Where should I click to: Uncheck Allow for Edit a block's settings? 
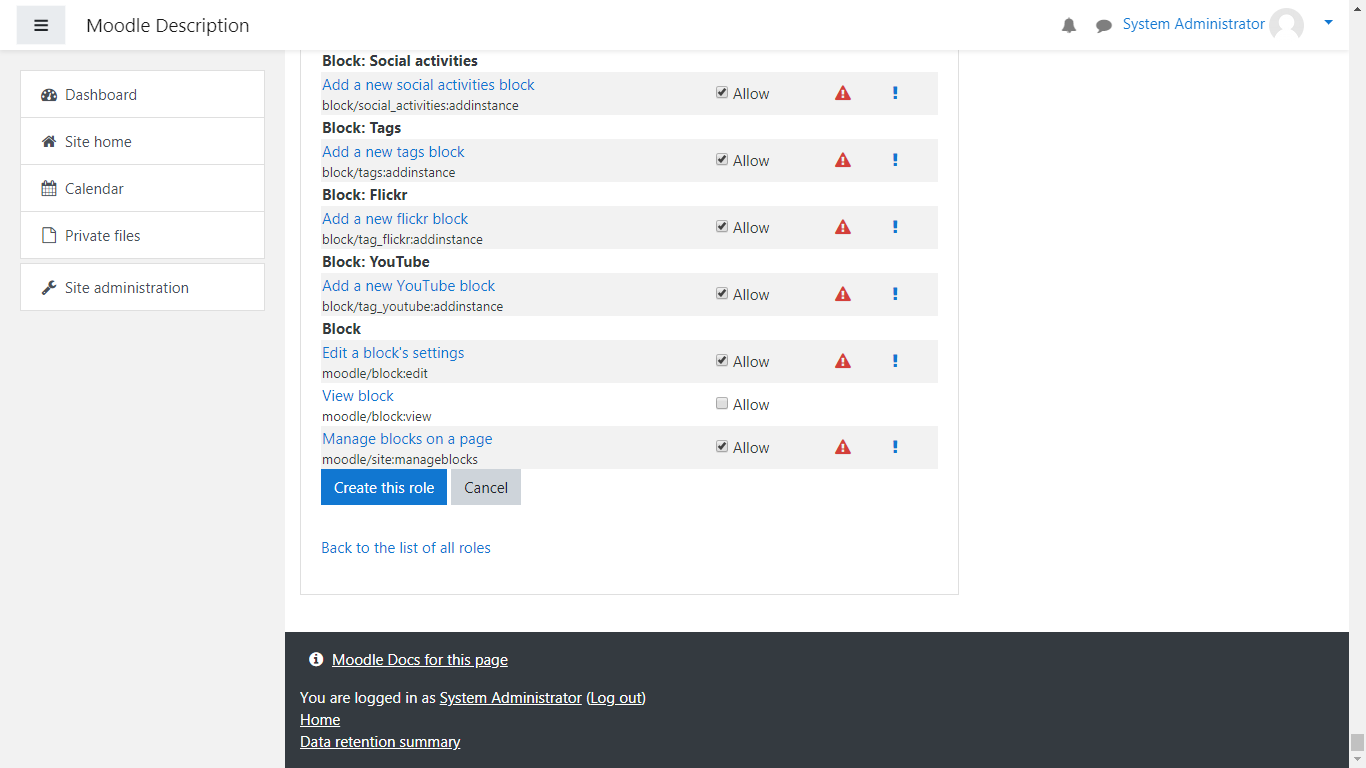click(722, 361)
